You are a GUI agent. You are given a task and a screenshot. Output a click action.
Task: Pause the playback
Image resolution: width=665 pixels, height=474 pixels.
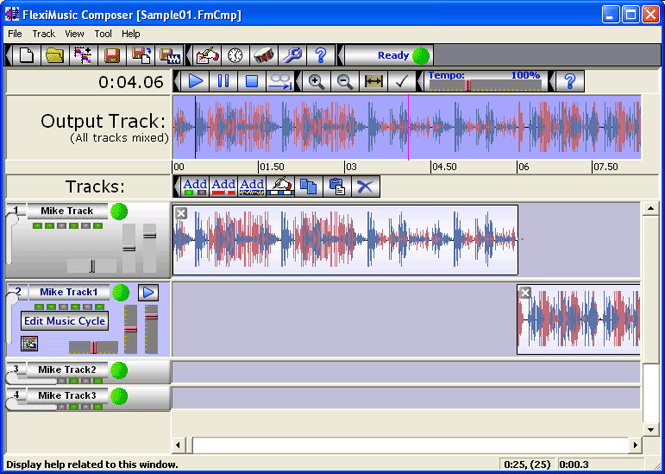pyautogui.click(x=224, y=82)
